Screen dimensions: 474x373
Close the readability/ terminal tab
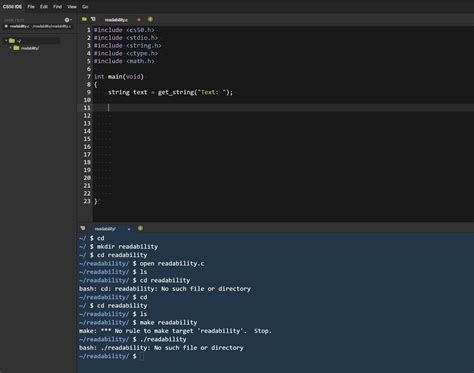(129, 229)
